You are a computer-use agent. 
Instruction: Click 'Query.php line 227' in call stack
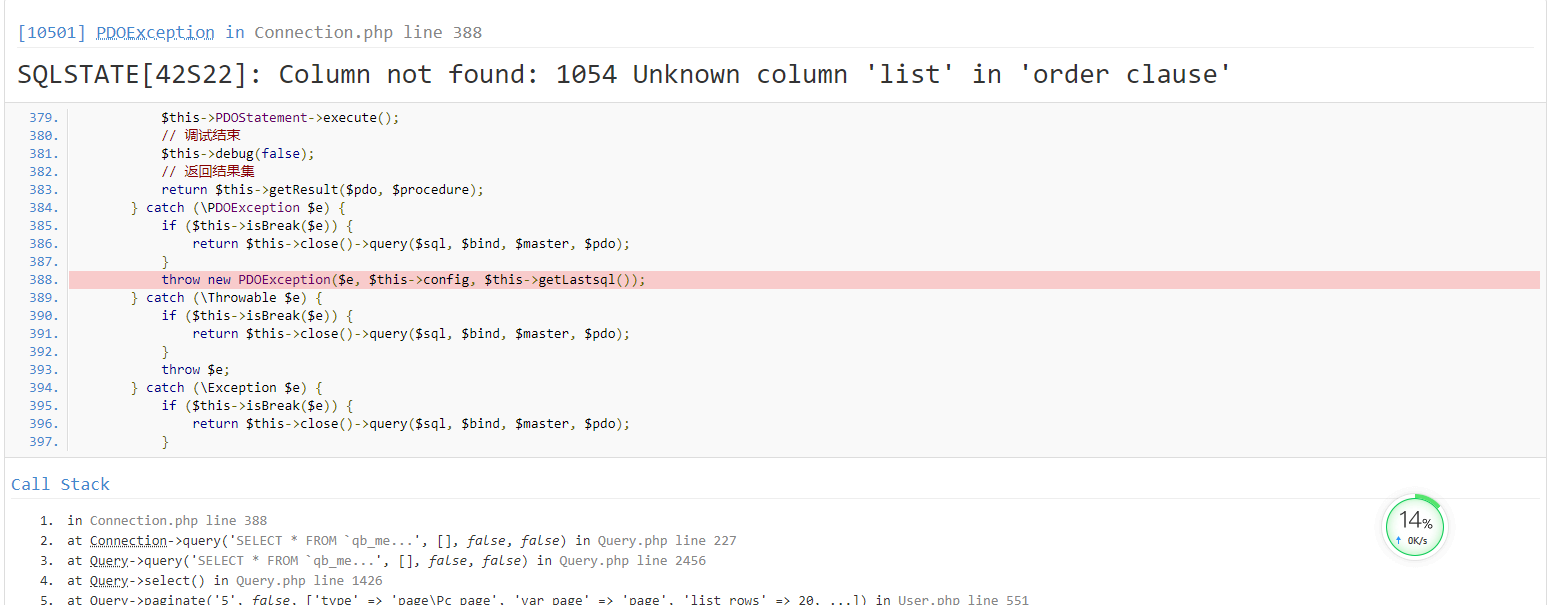point(666,541)
